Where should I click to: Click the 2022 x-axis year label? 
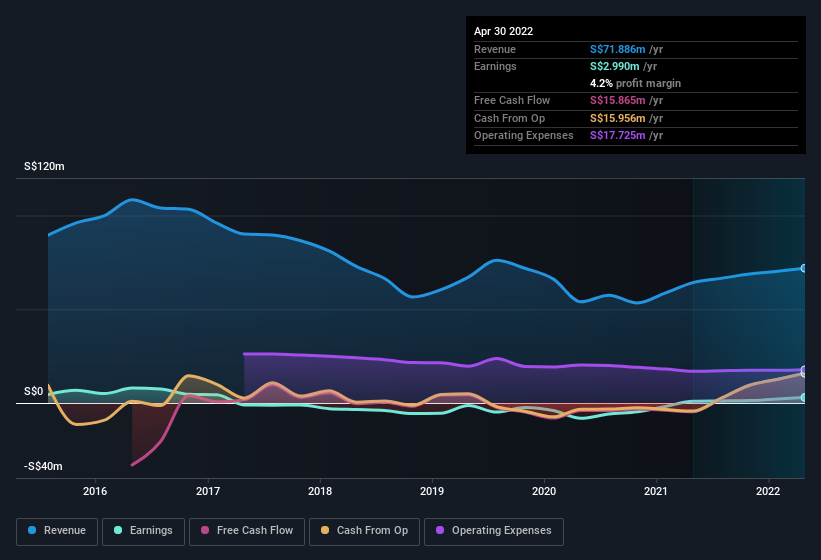(768, 491)
